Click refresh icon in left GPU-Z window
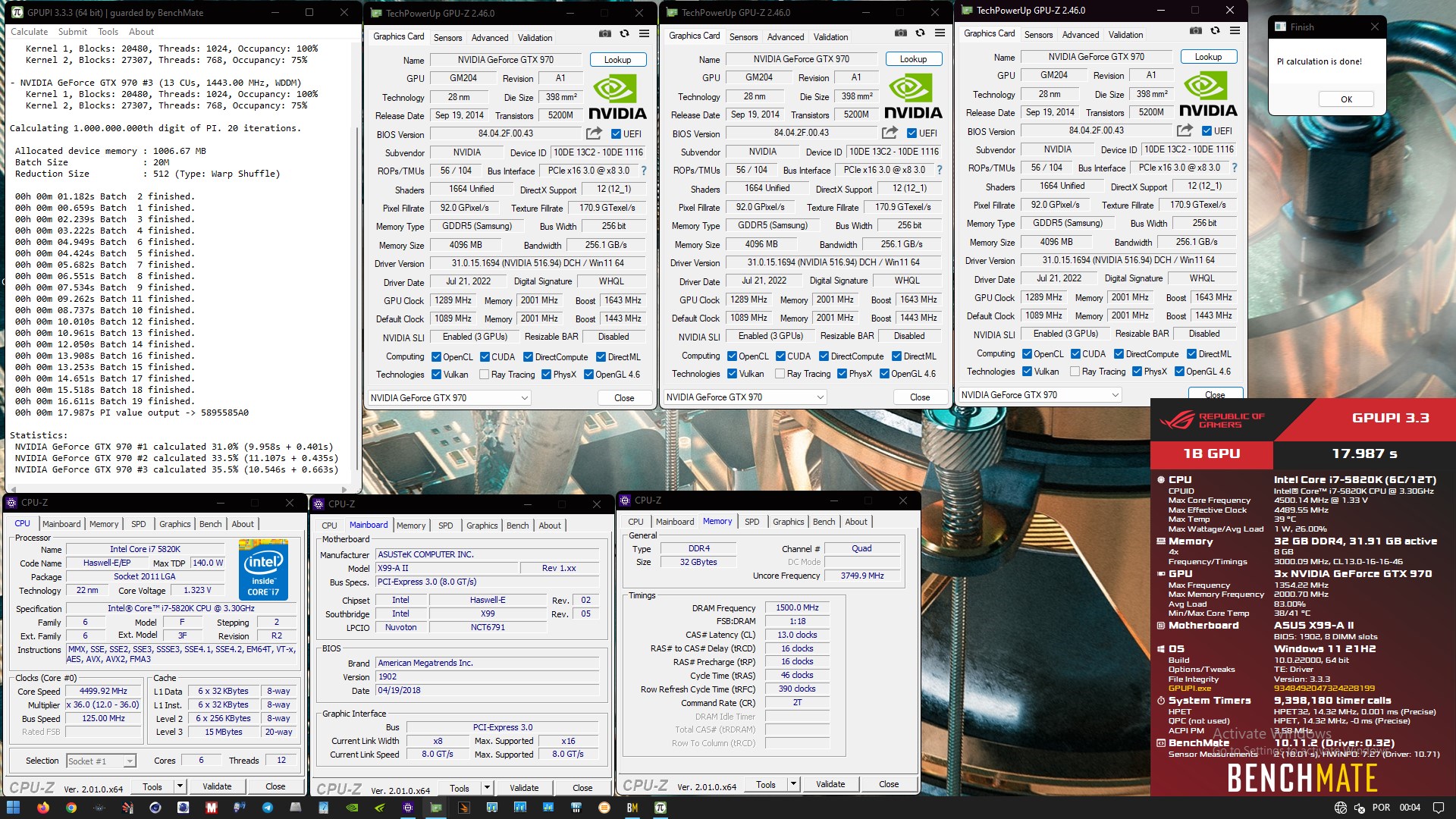 click(x=624, y=33)
